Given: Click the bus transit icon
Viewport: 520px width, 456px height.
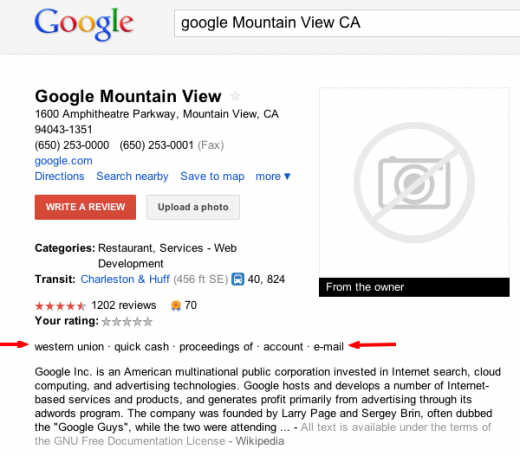Looking at the screenshot, I should pyautogui.click(x=238, y=279).
